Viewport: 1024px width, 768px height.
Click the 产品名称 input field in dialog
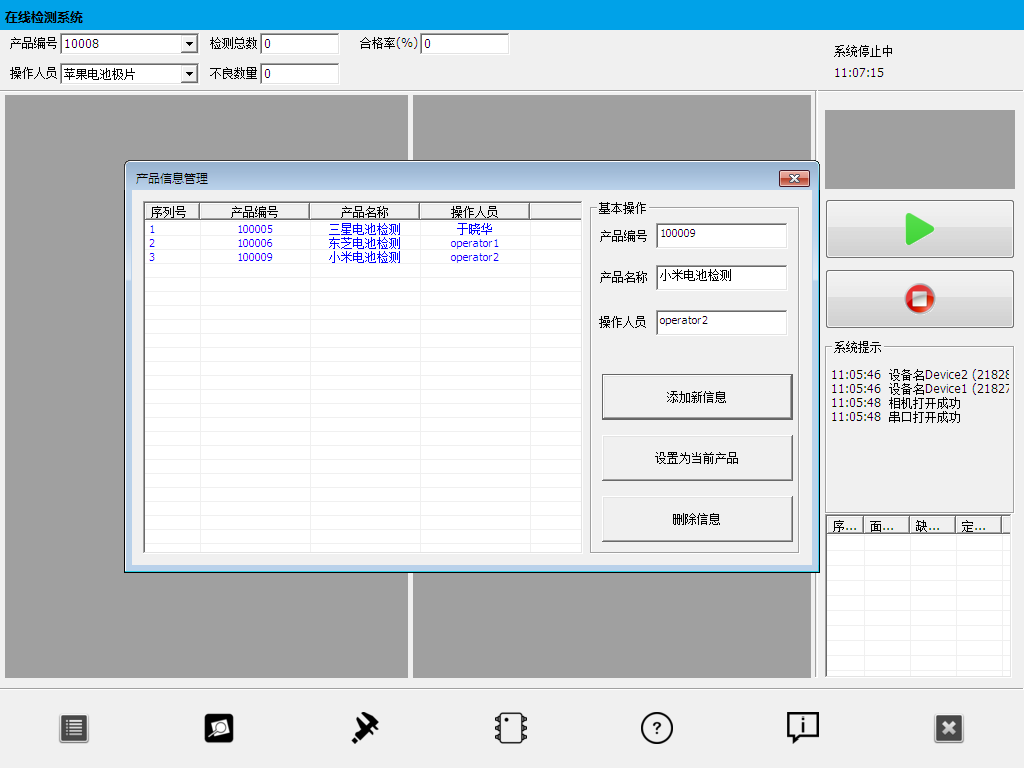coord(721,277)
